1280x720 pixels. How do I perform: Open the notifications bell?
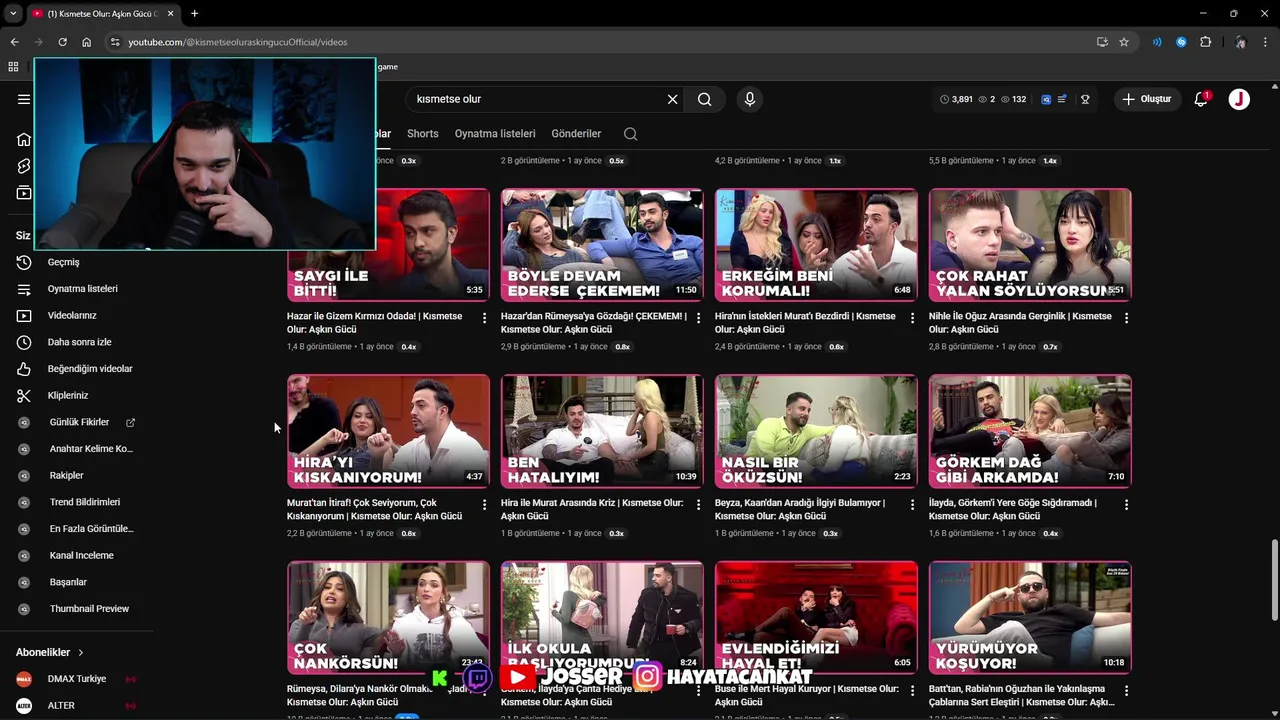click(x=1201, y=99)
